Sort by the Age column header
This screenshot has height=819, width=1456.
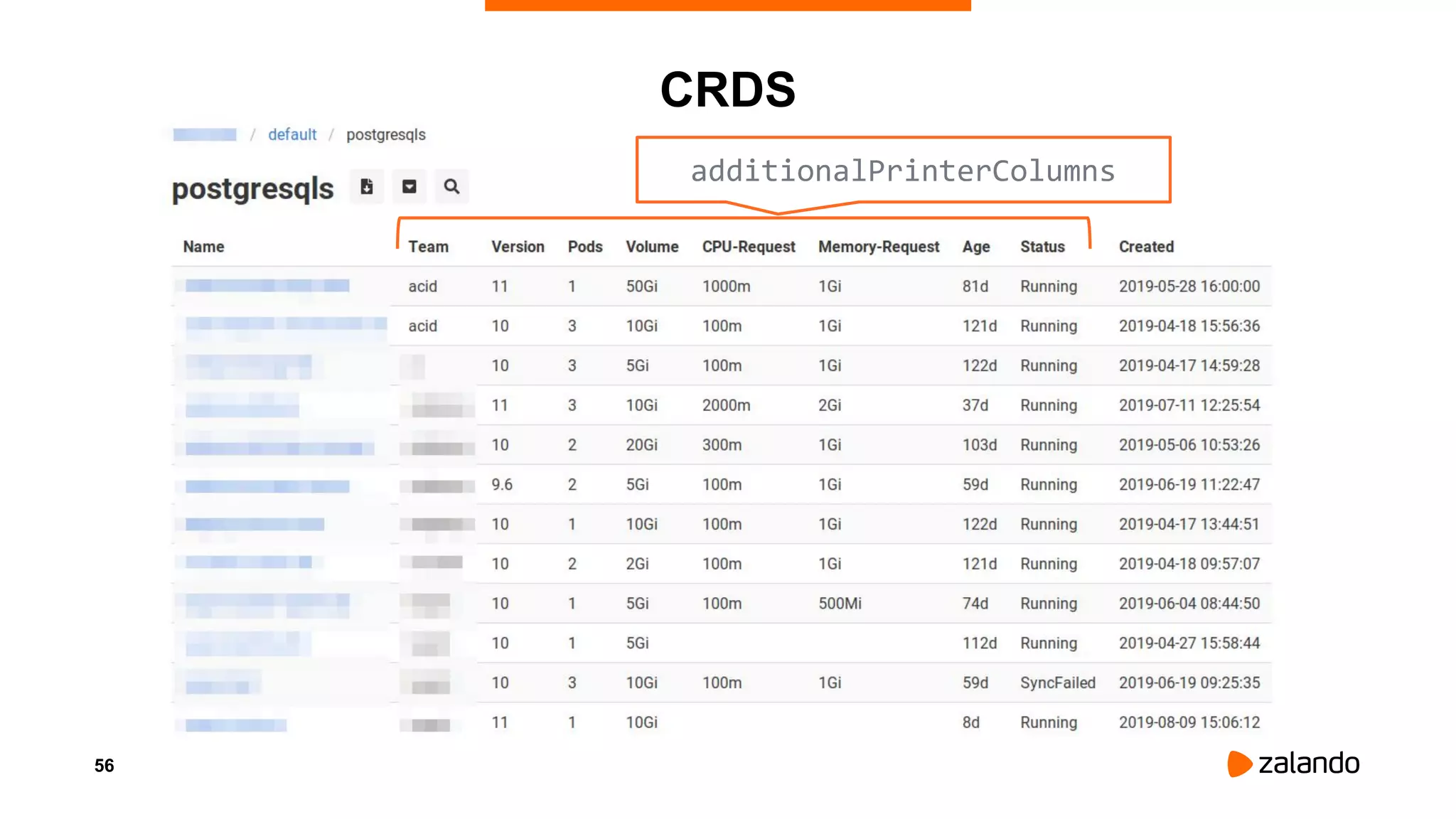pyautogui.click(x=976, y=247)
